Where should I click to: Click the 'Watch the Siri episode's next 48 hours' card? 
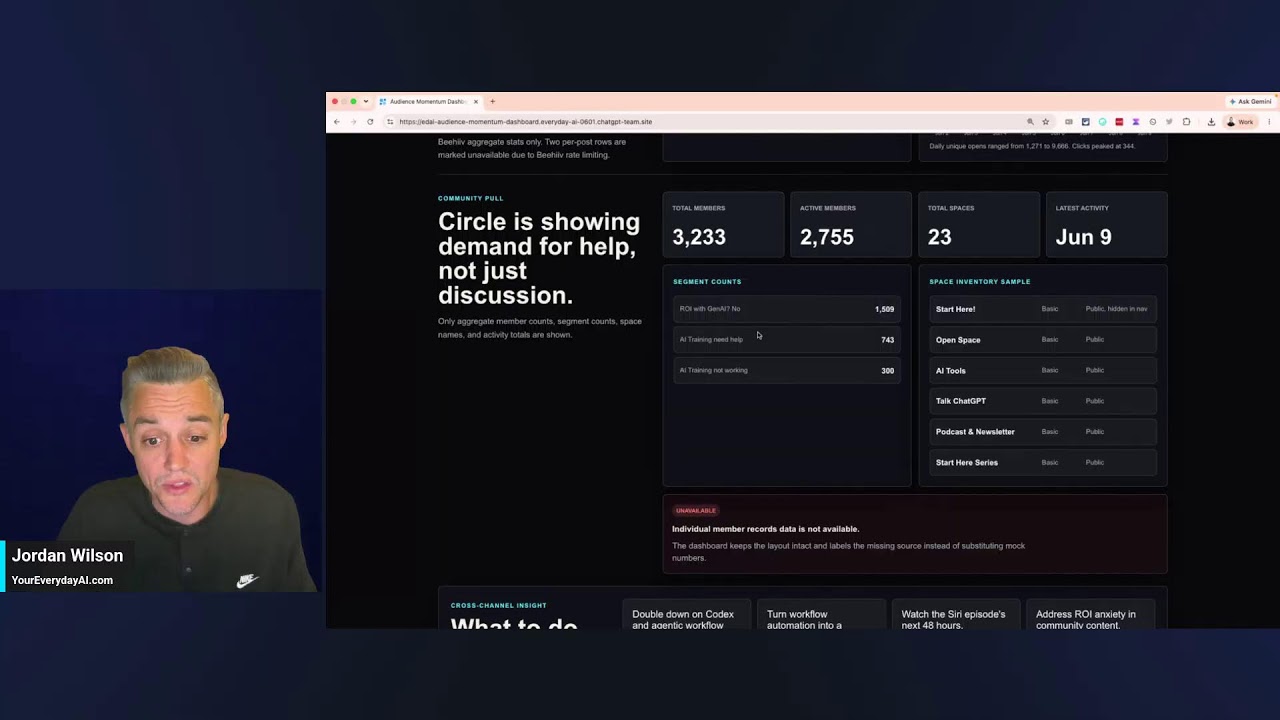click(955, 616)
